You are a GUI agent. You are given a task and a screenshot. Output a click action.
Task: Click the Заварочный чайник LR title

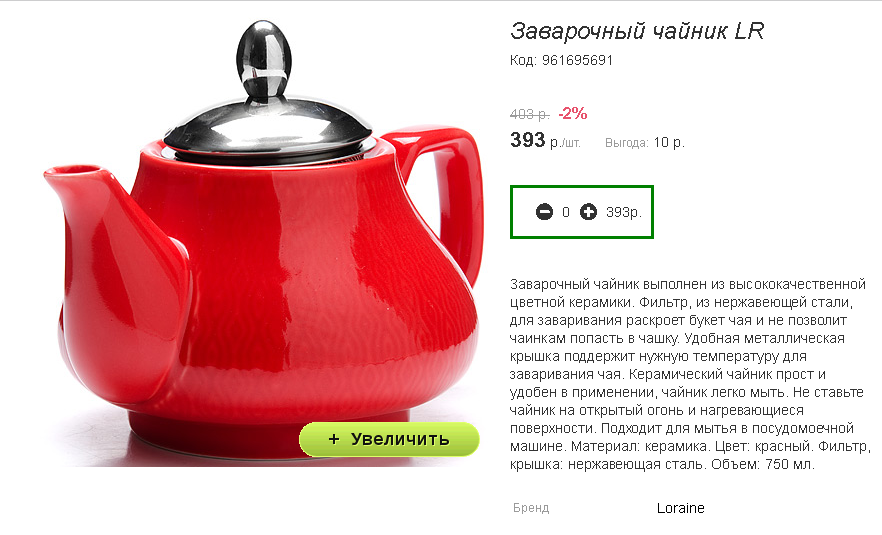(x=637, y=31)
